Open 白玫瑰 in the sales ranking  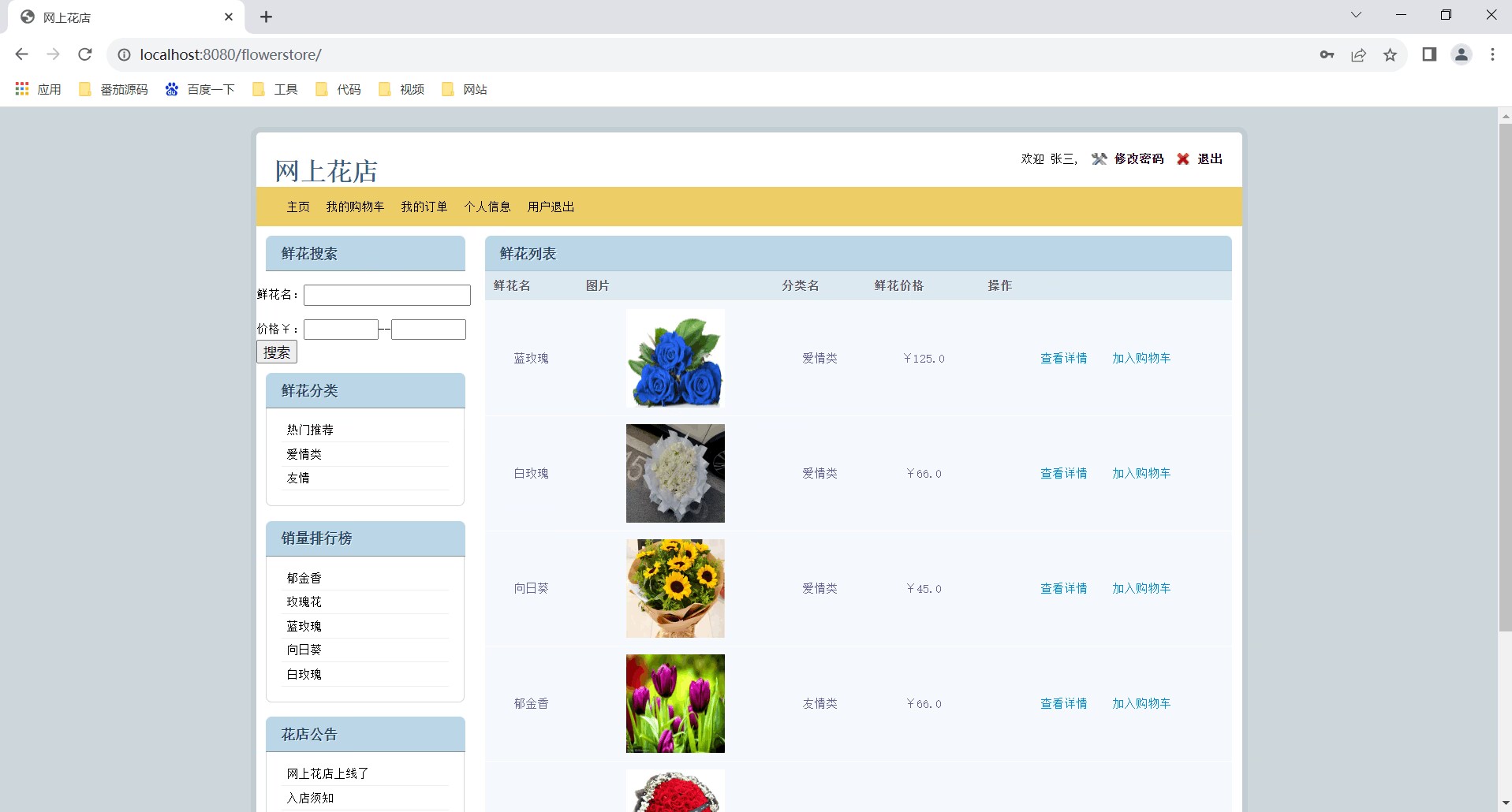[x=304, y=674]
